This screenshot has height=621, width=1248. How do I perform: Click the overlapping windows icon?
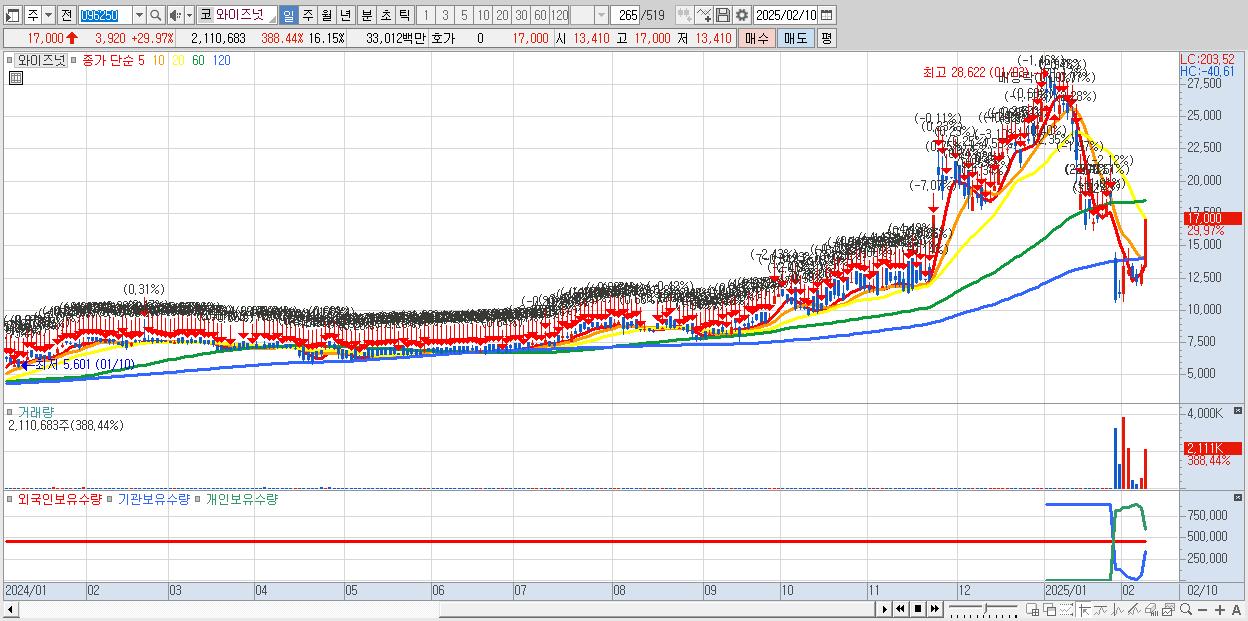point(1050,610)
